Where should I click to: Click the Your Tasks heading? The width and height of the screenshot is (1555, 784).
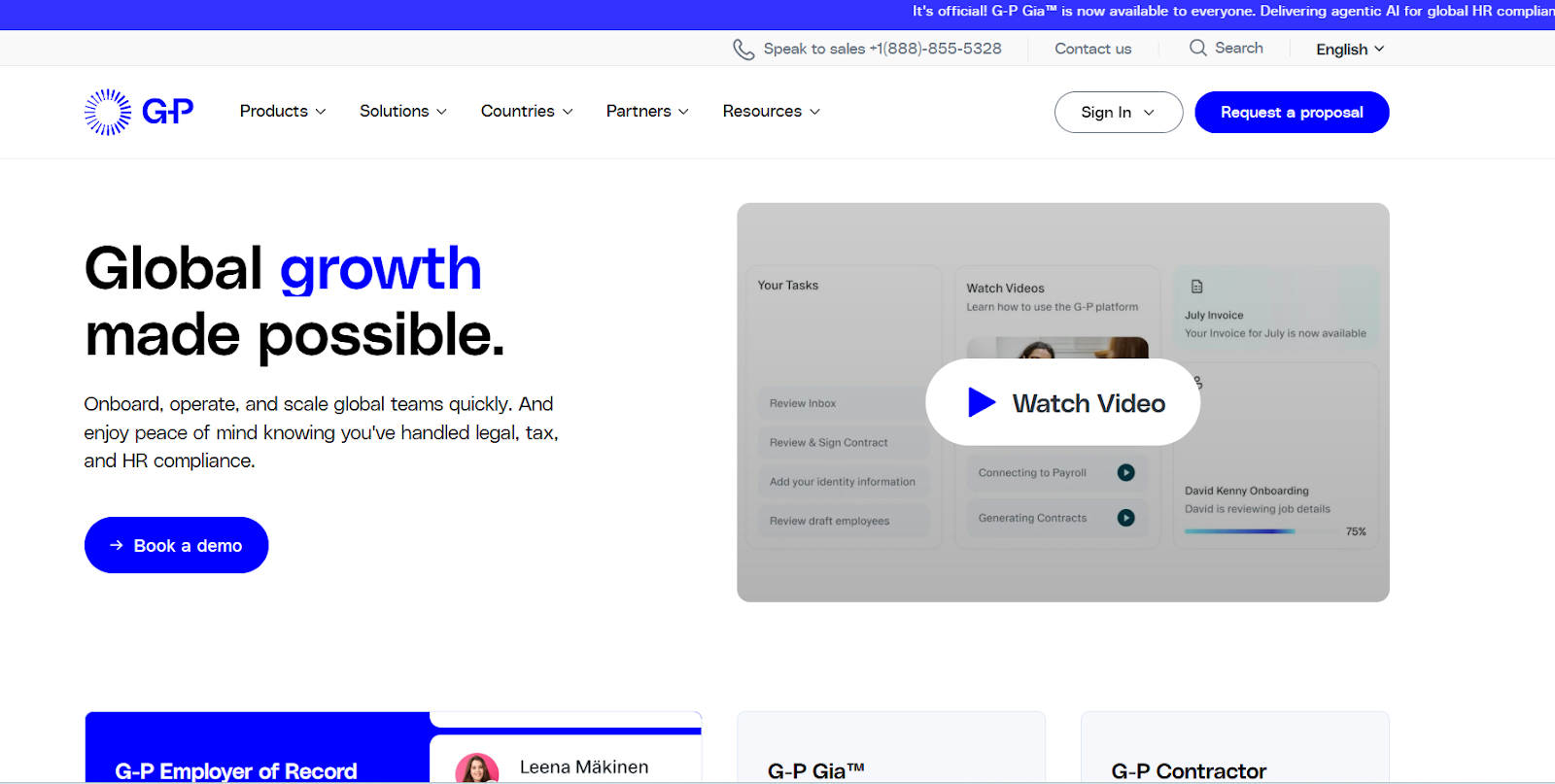click(788, 286)
